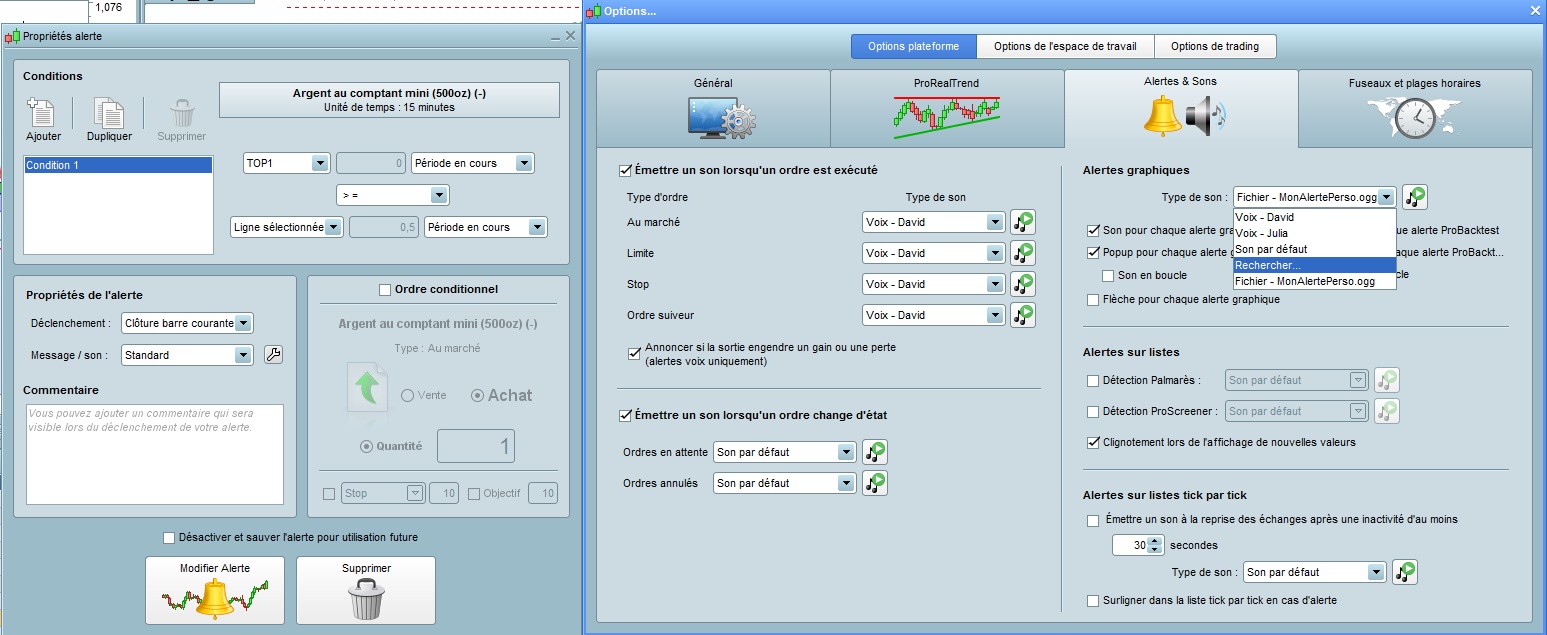Click candlestick icon in Options title bar
This screenshot has height=635, width=1547.
pos(594,11)
